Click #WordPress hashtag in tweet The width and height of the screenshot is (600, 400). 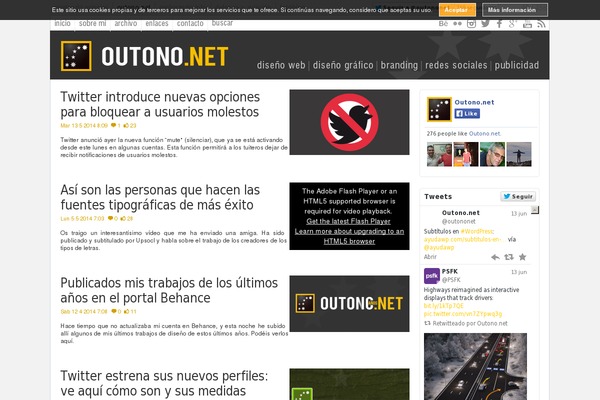477,232
